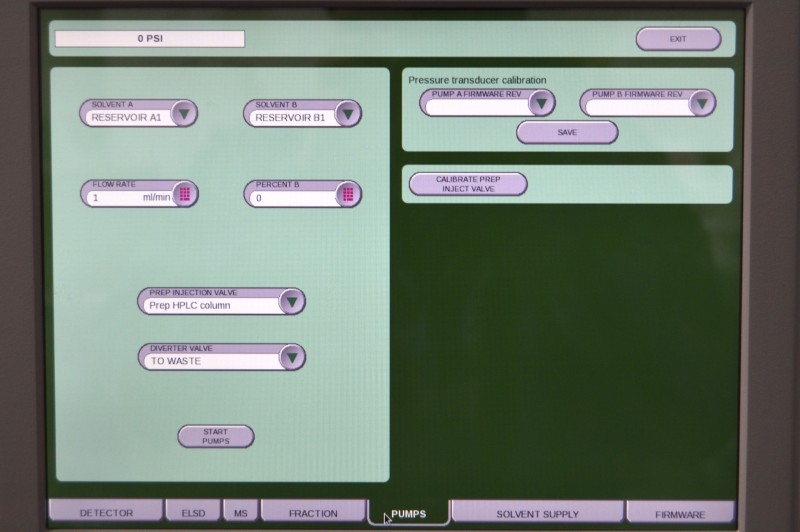Open the Diverter Valve dropdown arrow
The width and height of the screenshot is (800, 532).
pyautogui.click(x=291, y=357)
